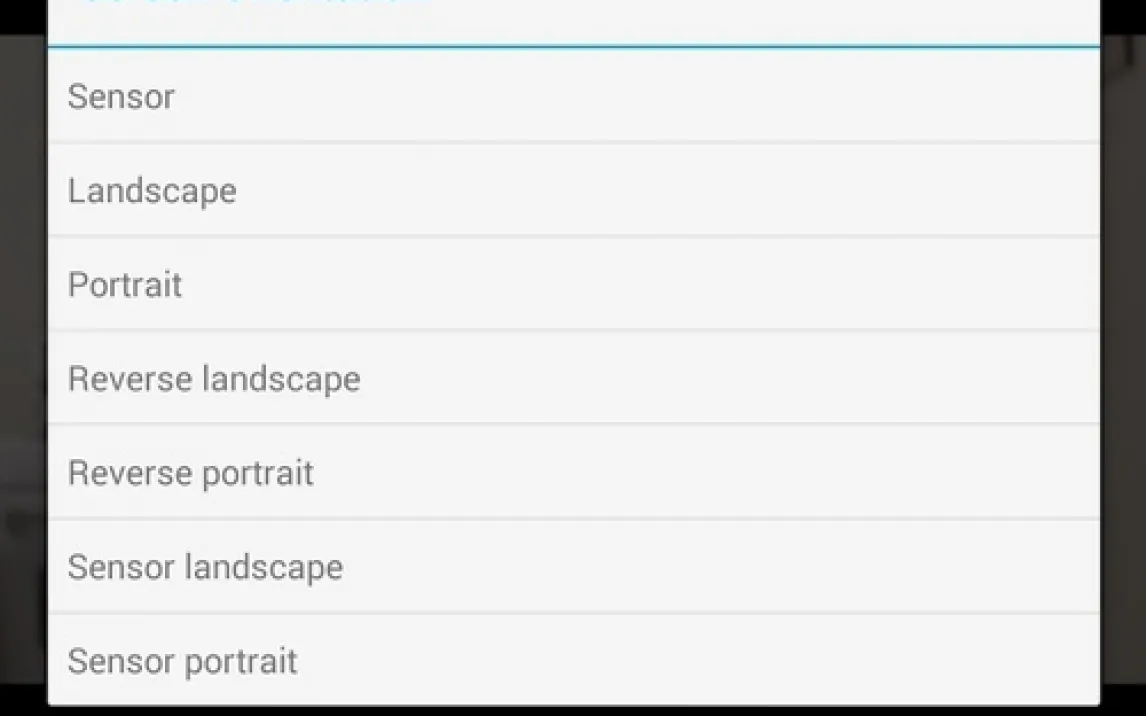The width and height of the screenshot is (1146, 716).
Task: Set orientation to plain Sensor mode
Action: (x=573, y=96)
